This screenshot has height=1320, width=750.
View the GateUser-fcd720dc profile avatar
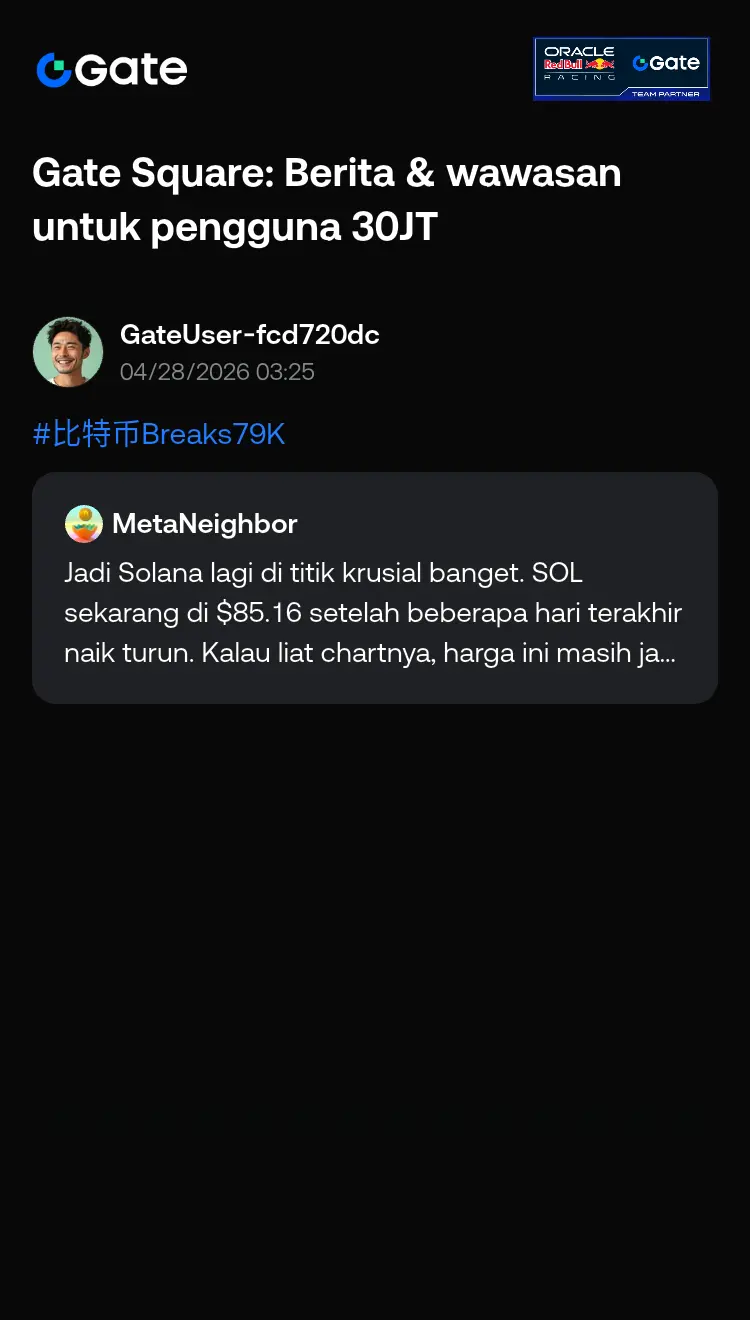click(x=68, y=352)
